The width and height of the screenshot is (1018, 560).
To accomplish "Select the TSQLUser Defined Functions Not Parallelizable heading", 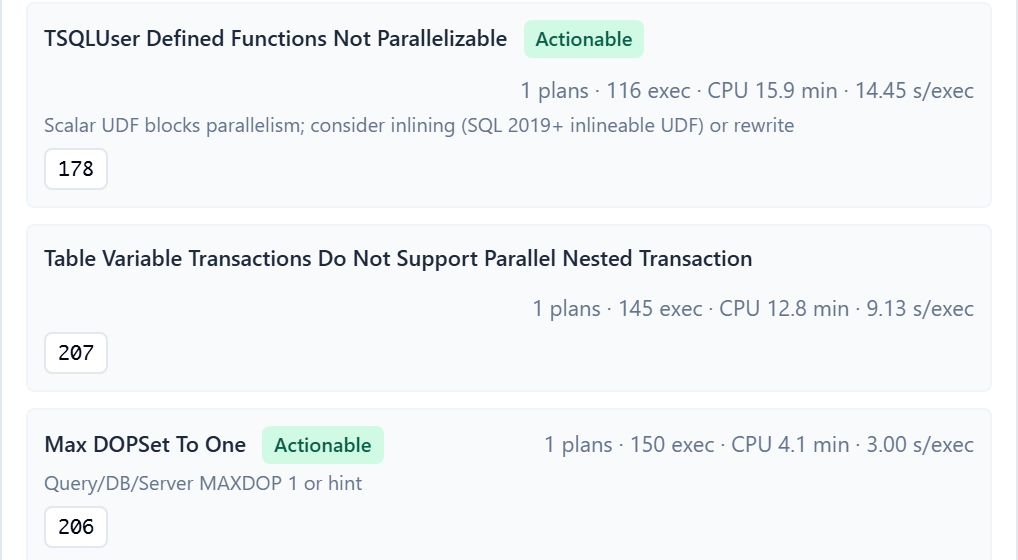I will pos(275,39).
